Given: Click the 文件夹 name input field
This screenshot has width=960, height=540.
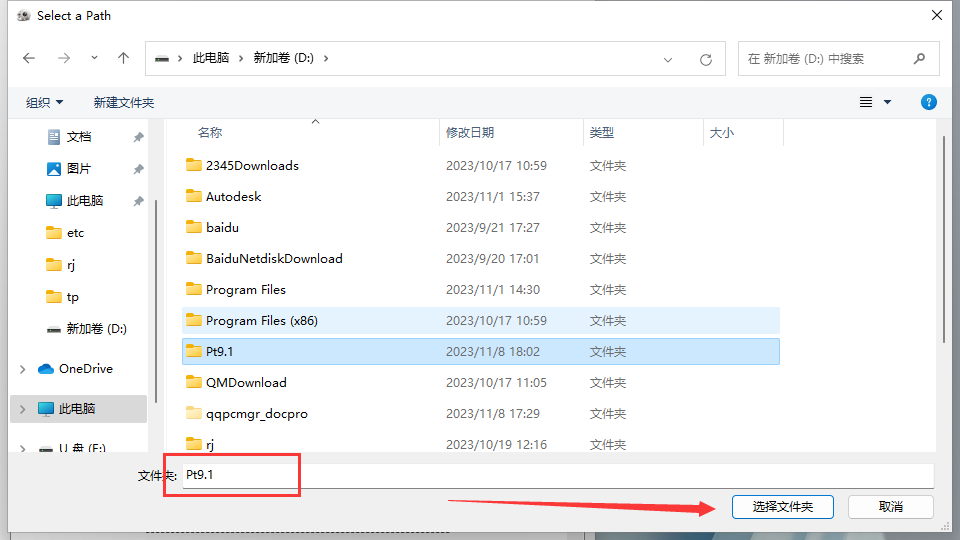Looking at the screenshot, I should click(556, 475).
